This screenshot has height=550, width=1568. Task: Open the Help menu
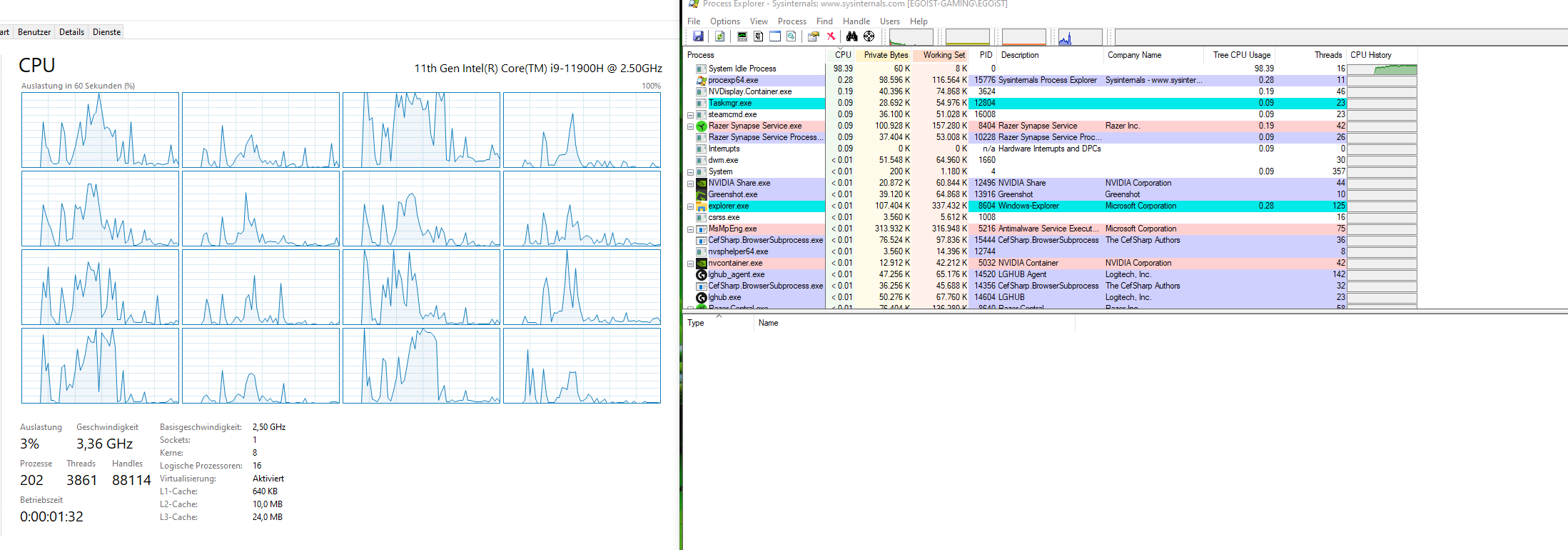pos(919,21)
